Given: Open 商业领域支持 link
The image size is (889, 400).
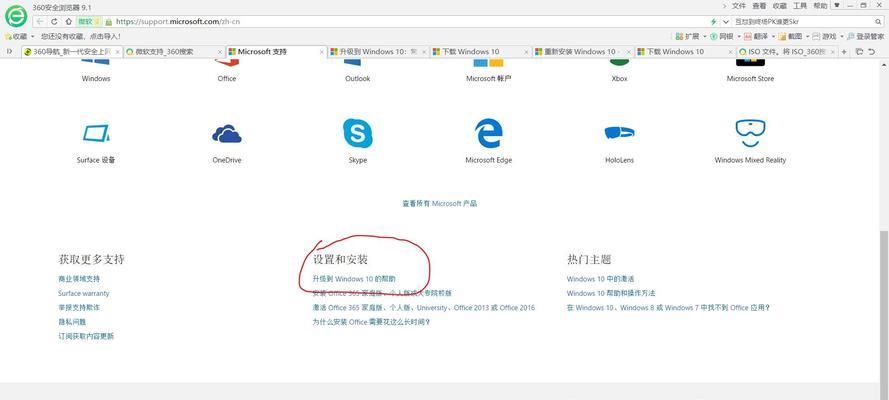Looking at the screenshot, I should coord(79,279).
